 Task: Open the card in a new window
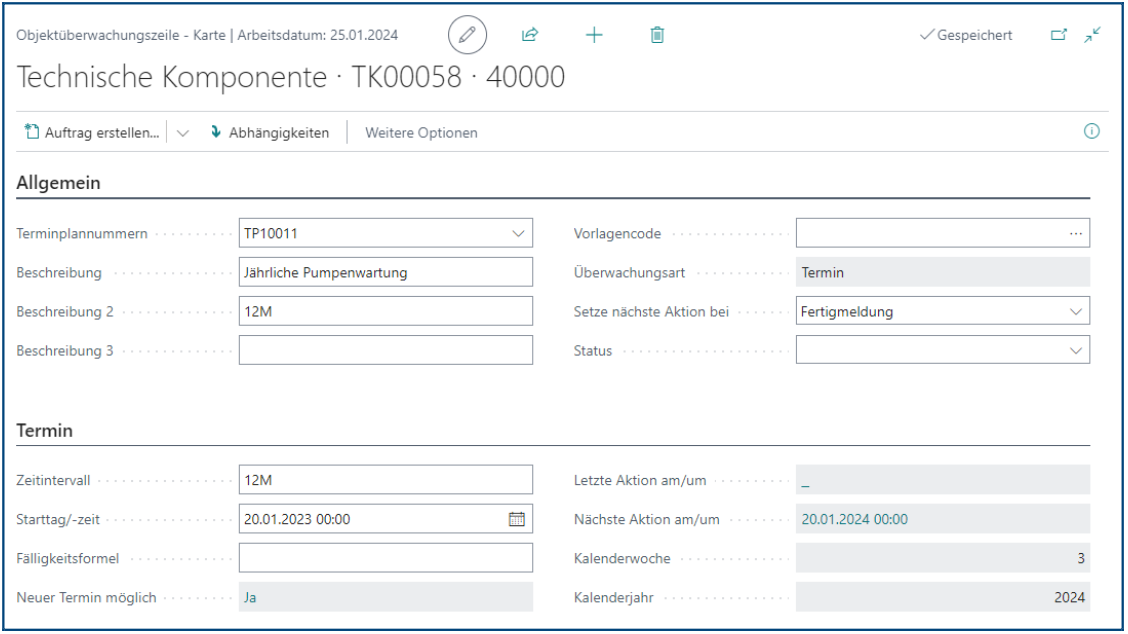[1059, 35]
